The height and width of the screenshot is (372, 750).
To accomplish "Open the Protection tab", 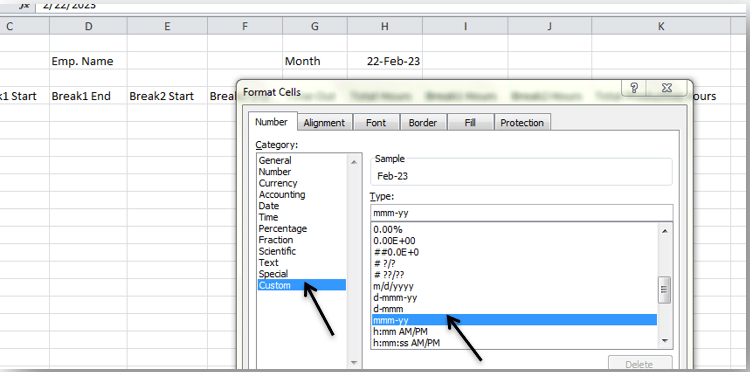I will (x=522, y=122).
